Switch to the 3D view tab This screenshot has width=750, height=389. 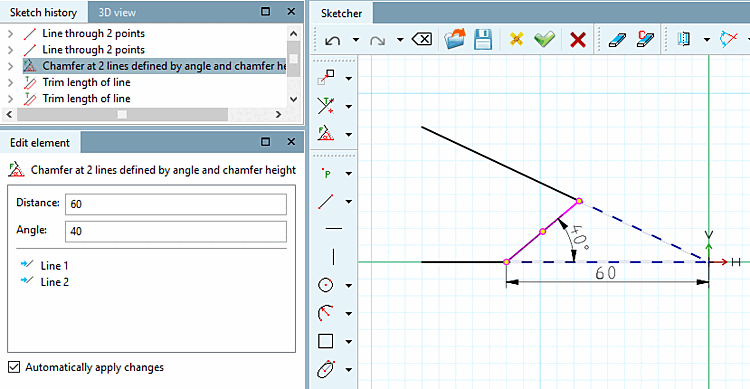pos(117,12)
